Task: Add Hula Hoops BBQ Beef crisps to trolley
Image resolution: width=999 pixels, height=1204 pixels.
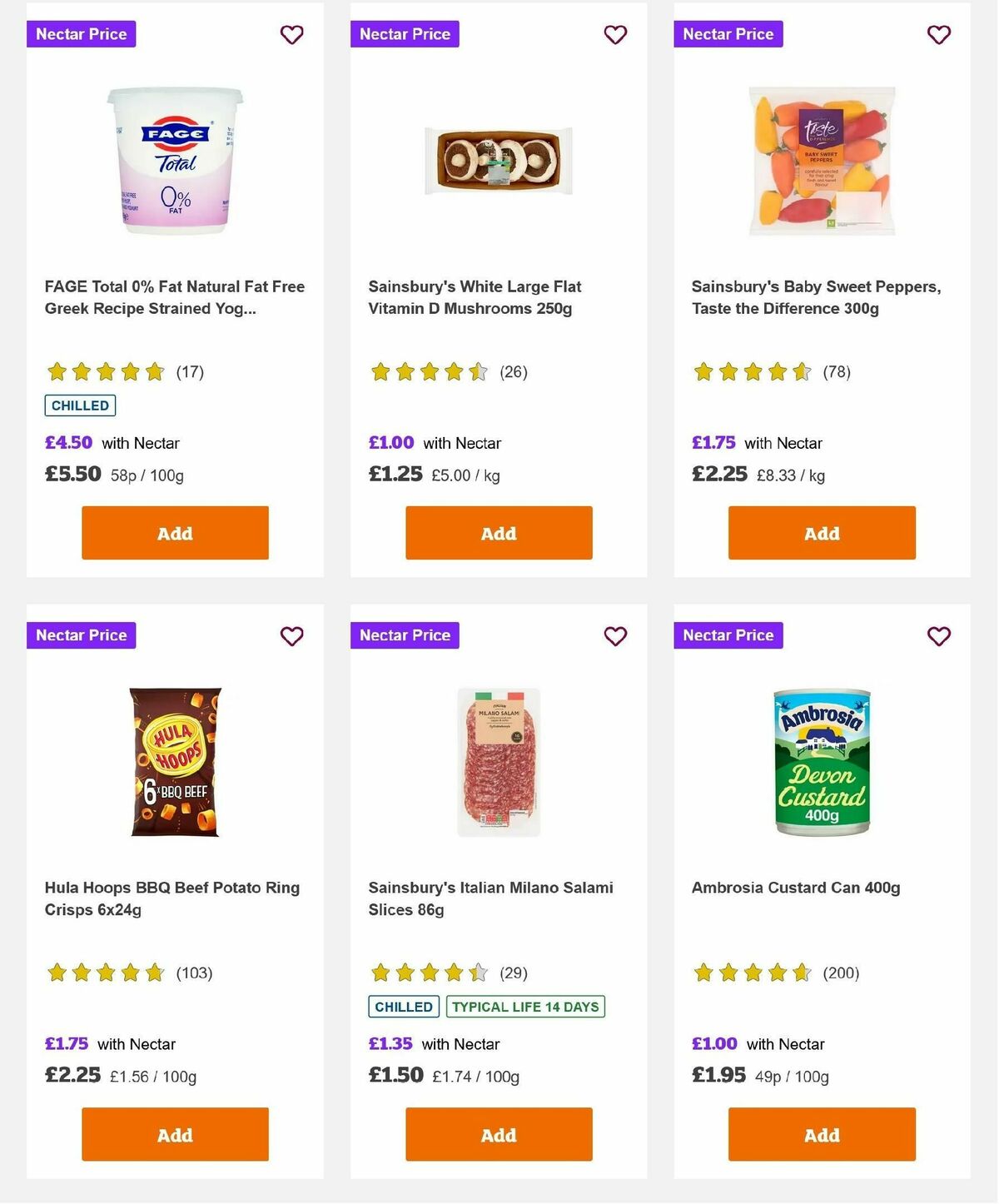Action: [174, 1134]
